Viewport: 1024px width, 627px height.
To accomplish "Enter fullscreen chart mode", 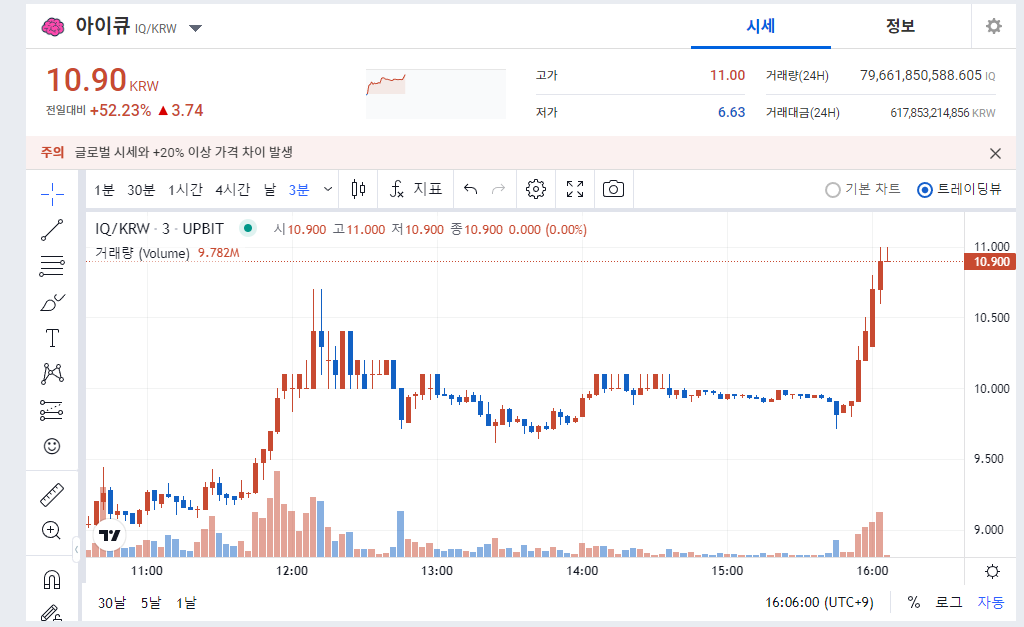I will point(575,189).
